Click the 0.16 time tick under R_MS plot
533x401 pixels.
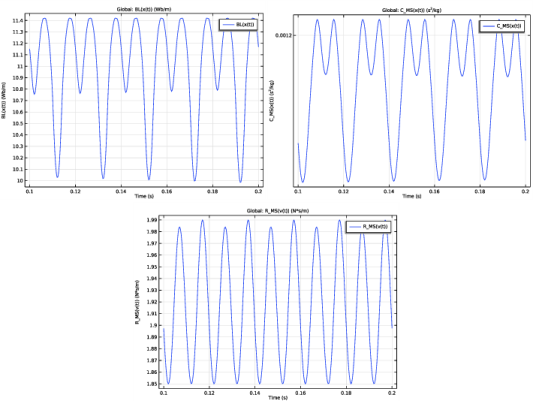[300, 393]
